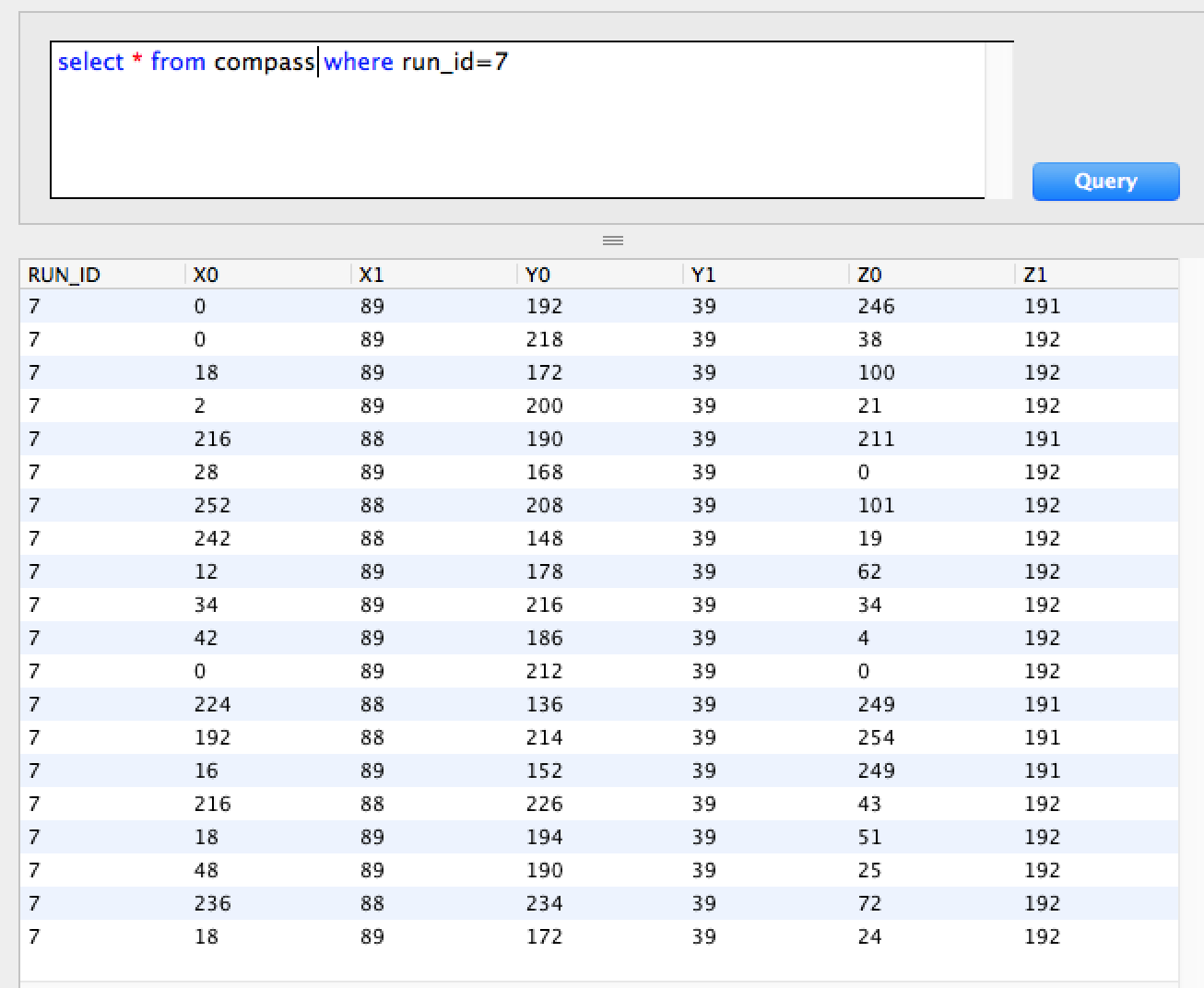Click the divider between RUN_ID and X0 headers
Screen dimensions: 1204x988
(x=183, y=274)
